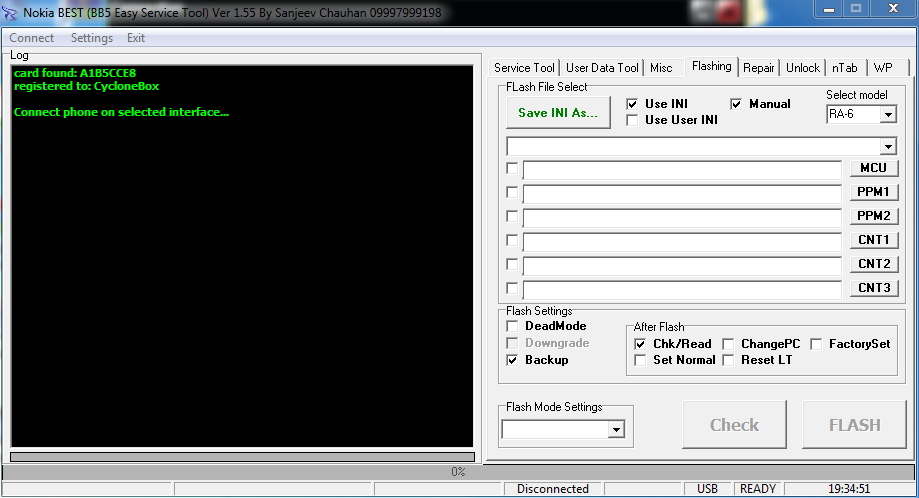Image resolution: width=919 pixels, height=498 pixels.
Task: Tick the checkbox beside the CNT3 field
Action: [x=512, y=288]
